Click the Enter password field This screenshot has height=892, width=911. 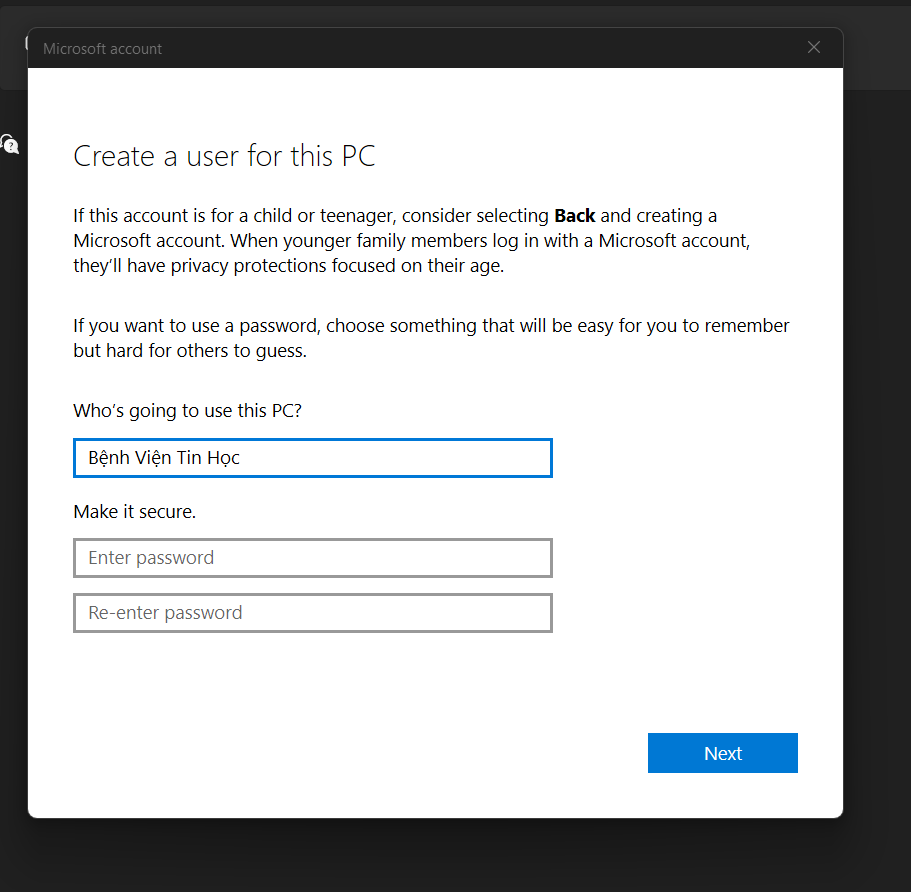coord(312,558)
